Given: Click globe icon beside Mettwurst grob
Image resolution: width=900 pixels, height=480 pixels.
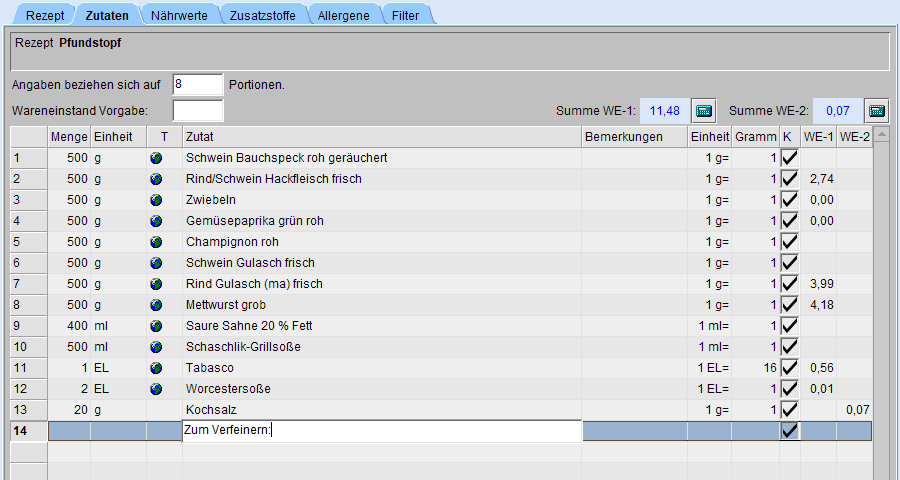Looking at the screenshot, I should point(156,305).
